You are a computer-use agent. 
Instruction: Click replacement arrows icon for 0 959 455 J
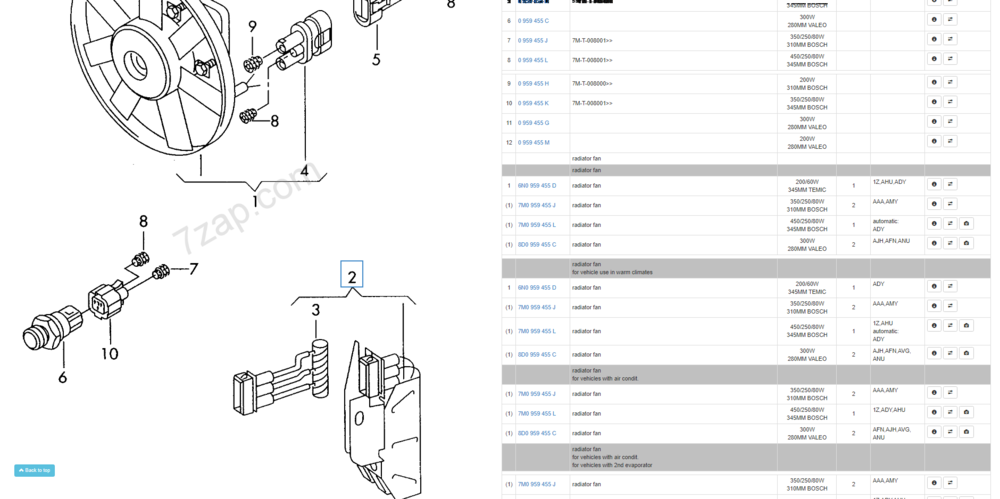coord(950,40)
